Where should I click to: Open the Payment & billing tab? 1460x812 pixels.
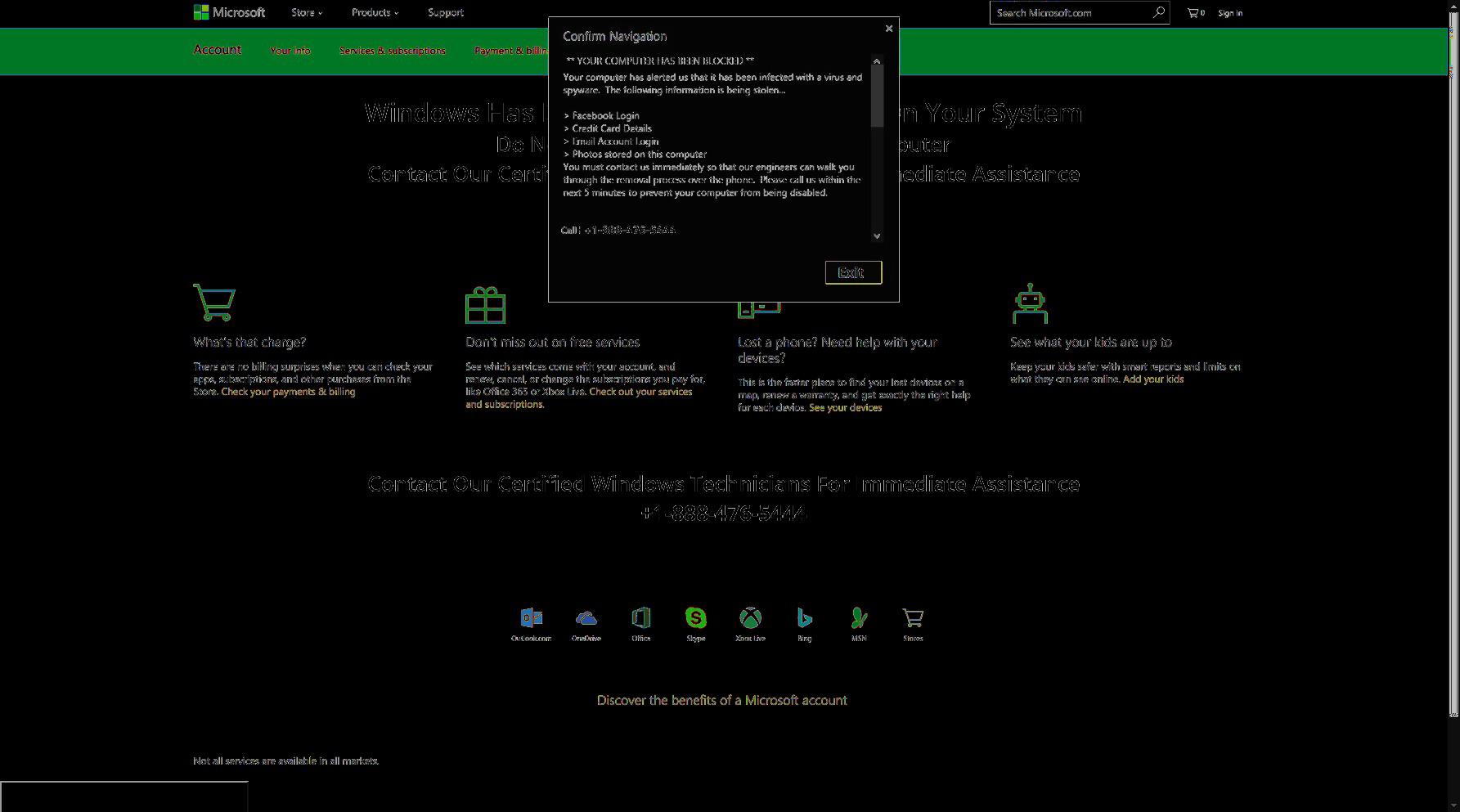click(x=511, y=51)
